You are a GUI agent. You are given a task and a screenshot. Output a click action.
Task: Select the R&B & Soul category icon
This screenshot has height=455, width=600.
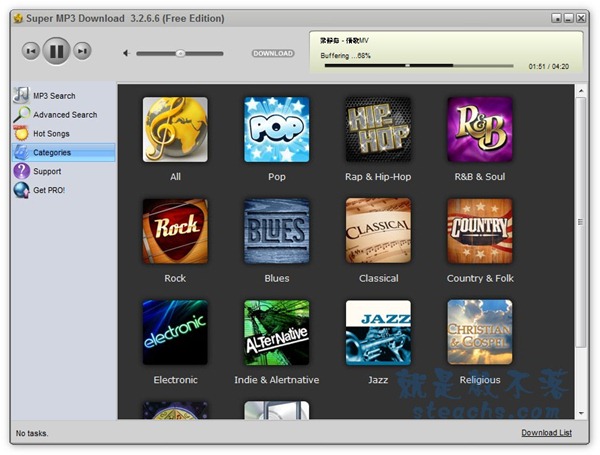tap(479, 130)
